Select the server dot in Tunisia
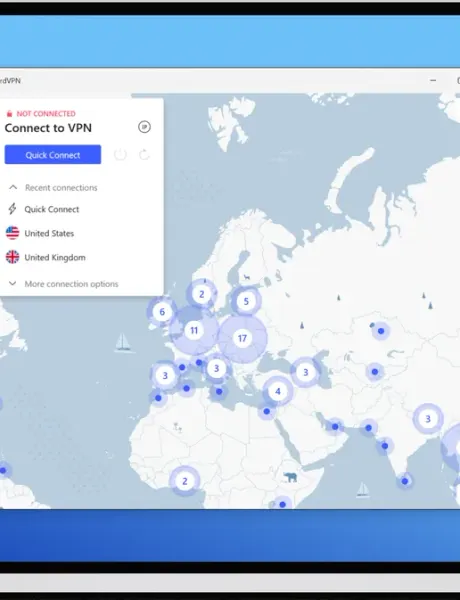Image resolution: width=460 pixels, height=600 pixels. click(x=219, y=391)
